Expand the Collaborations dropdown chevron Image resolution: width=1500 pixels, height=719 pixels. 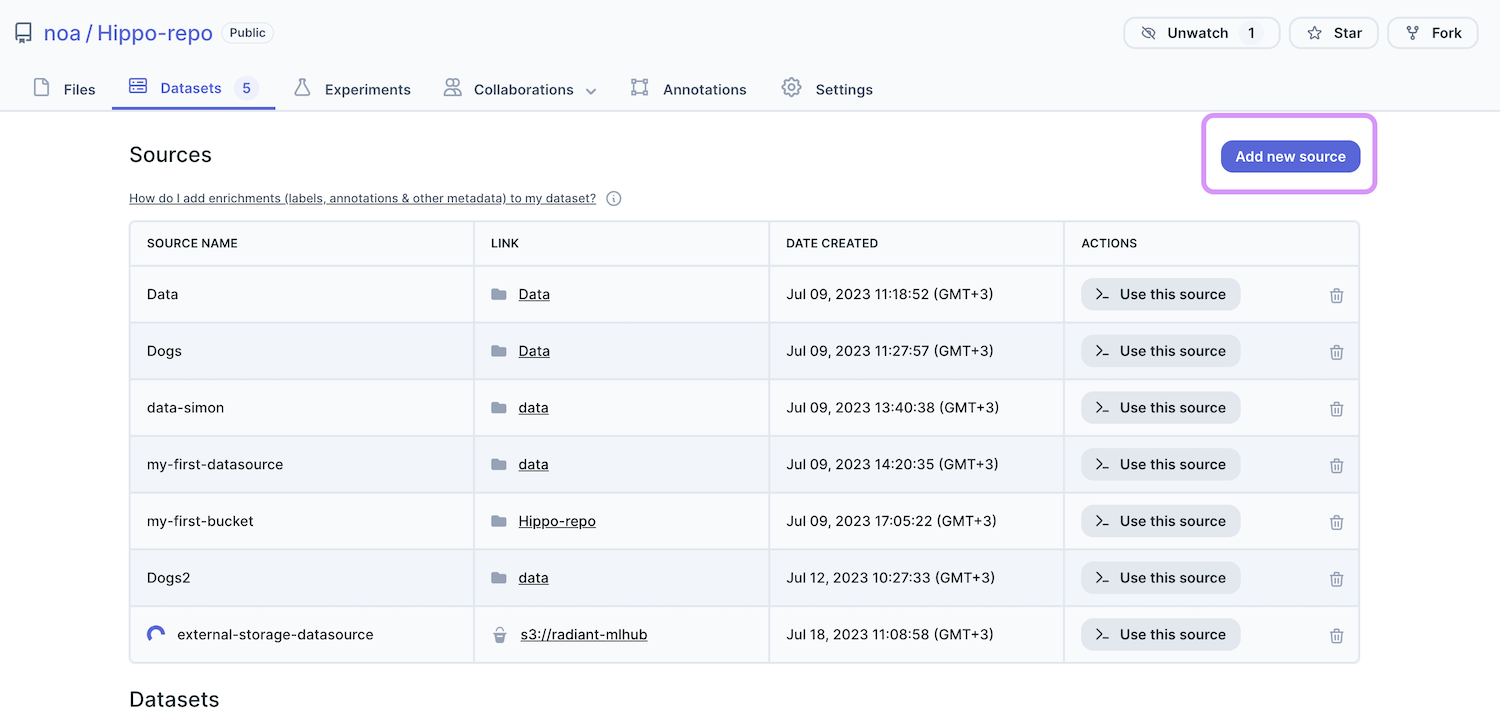tap(591, 91)
